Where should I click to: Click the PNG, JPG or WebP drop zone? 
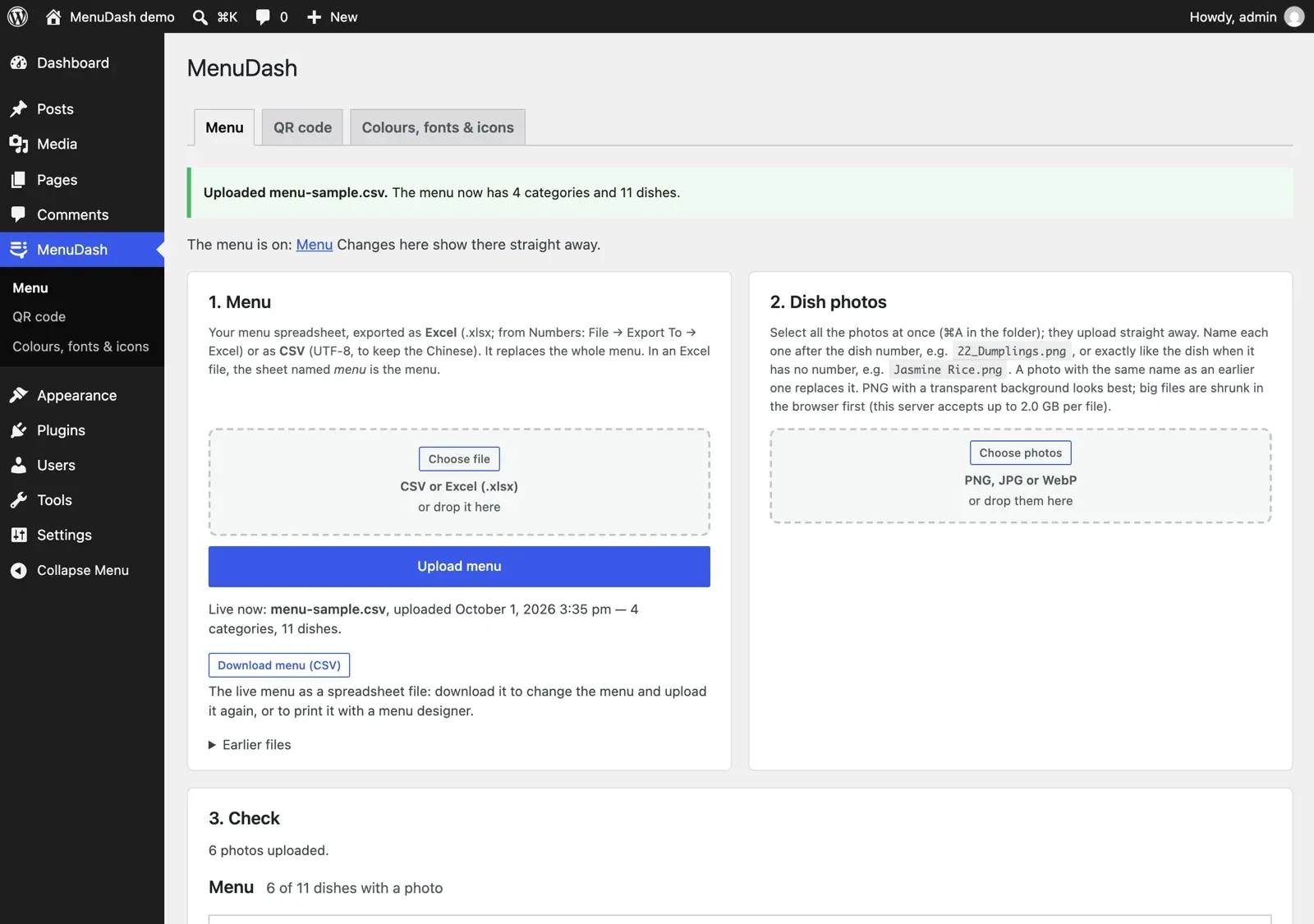1020,476
